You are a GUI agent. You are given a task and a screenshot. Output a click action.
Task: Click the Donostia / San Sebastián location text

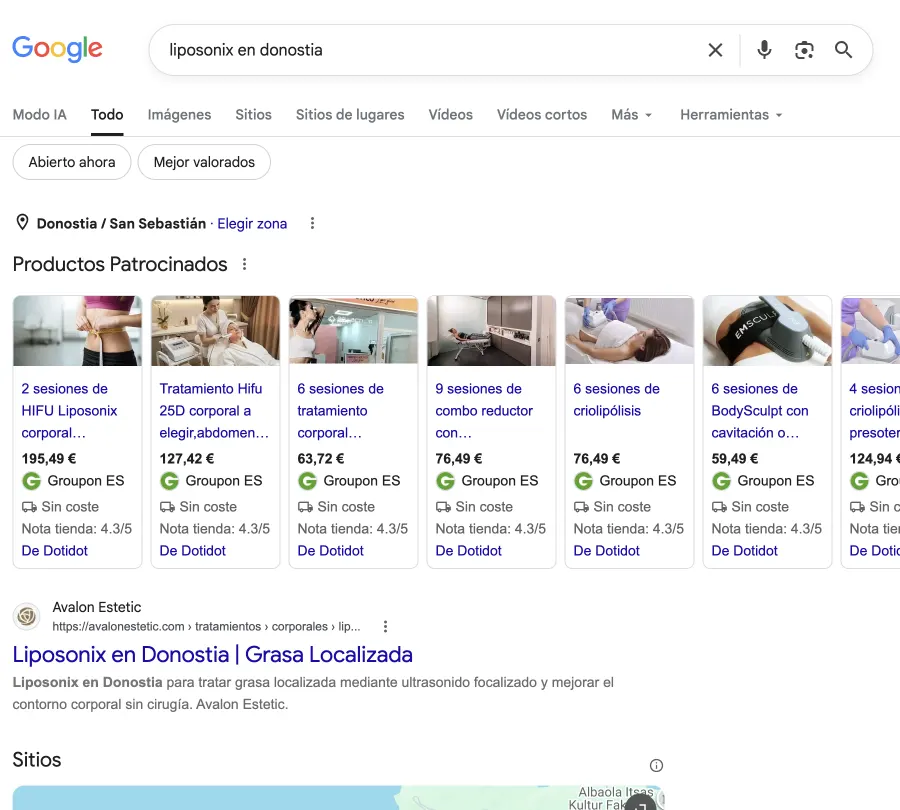point(121,223)
